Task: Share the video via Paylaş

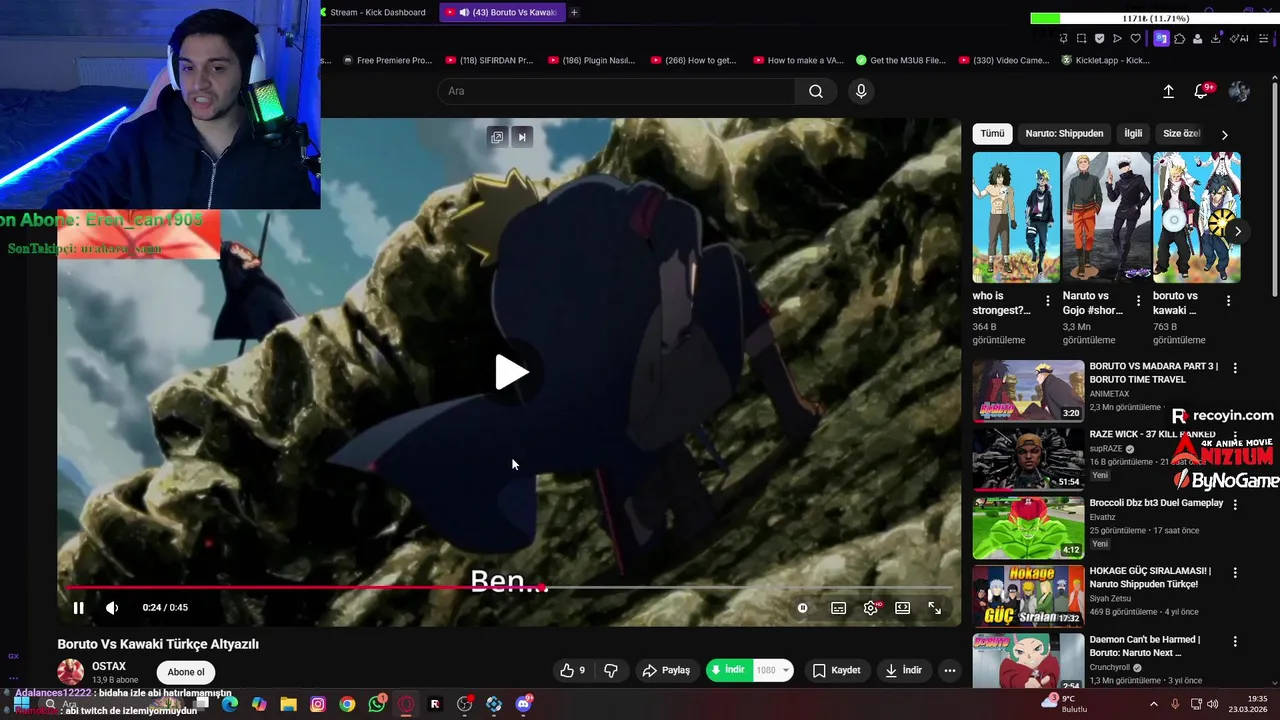Action: click(x=666, y=670)
